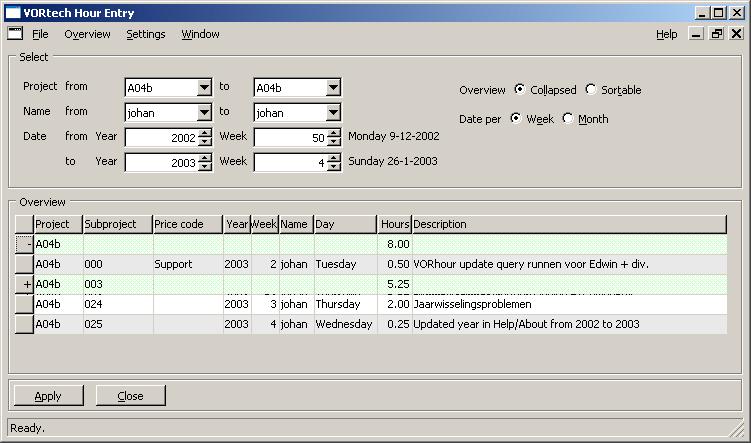Viewport: 751px width, 443px height.
Task: Open the Project to dropdown
Action: (333, 88)
